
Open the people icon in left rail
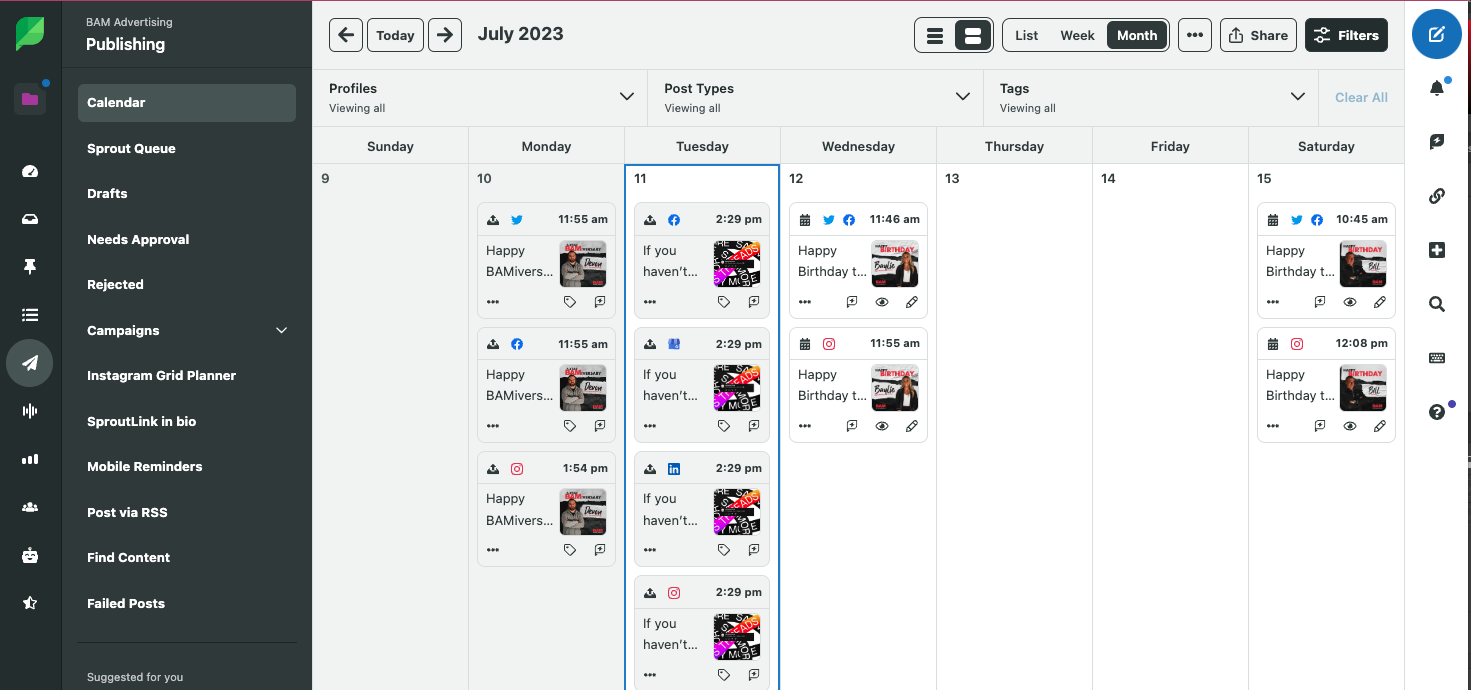pyautogui.click(x=30, y=507)
